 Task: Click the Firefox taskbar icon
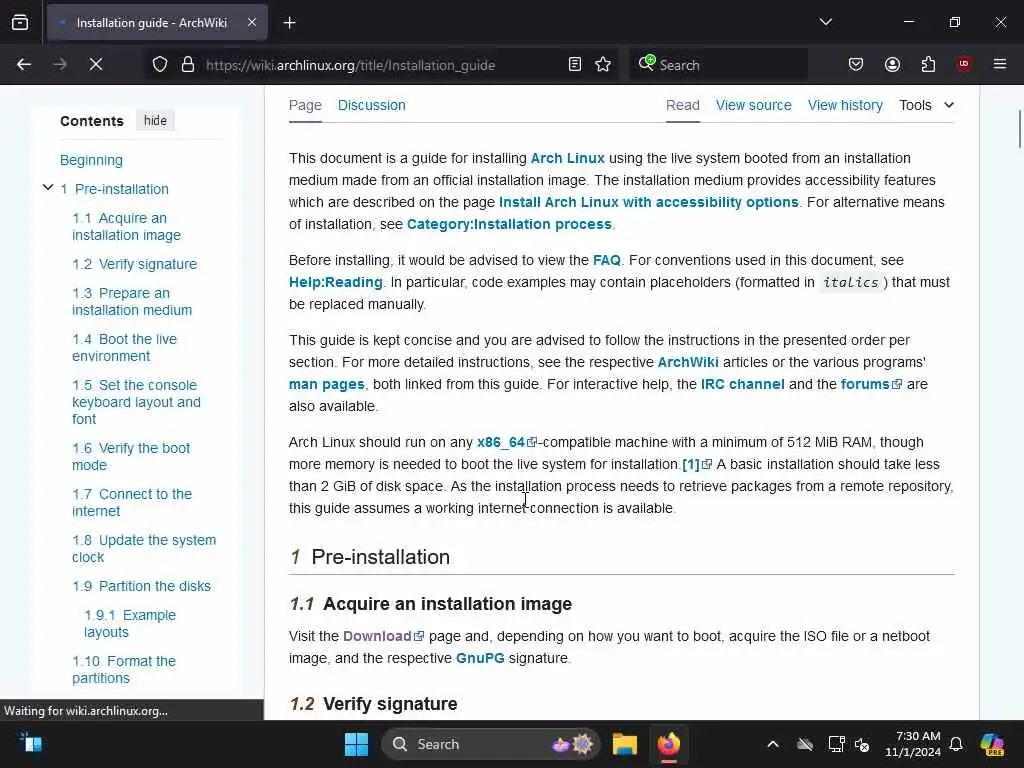pos(668,744)
